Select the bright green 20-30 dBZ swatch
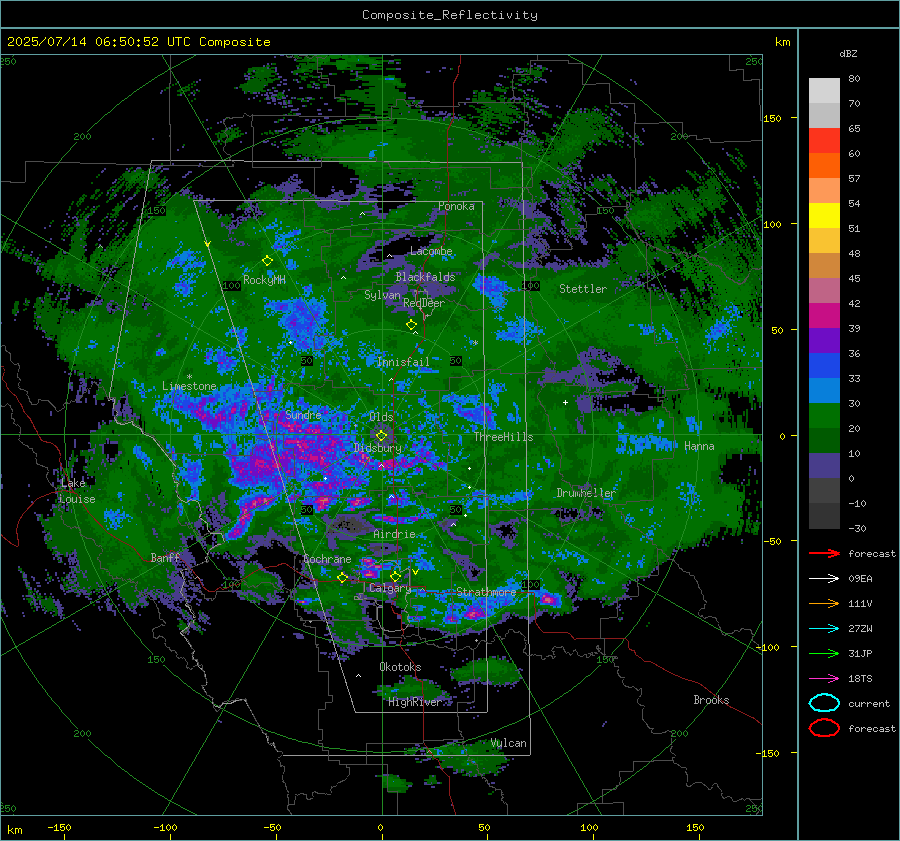900x841 pixels. pyautogui.click(x=824, y=416)
